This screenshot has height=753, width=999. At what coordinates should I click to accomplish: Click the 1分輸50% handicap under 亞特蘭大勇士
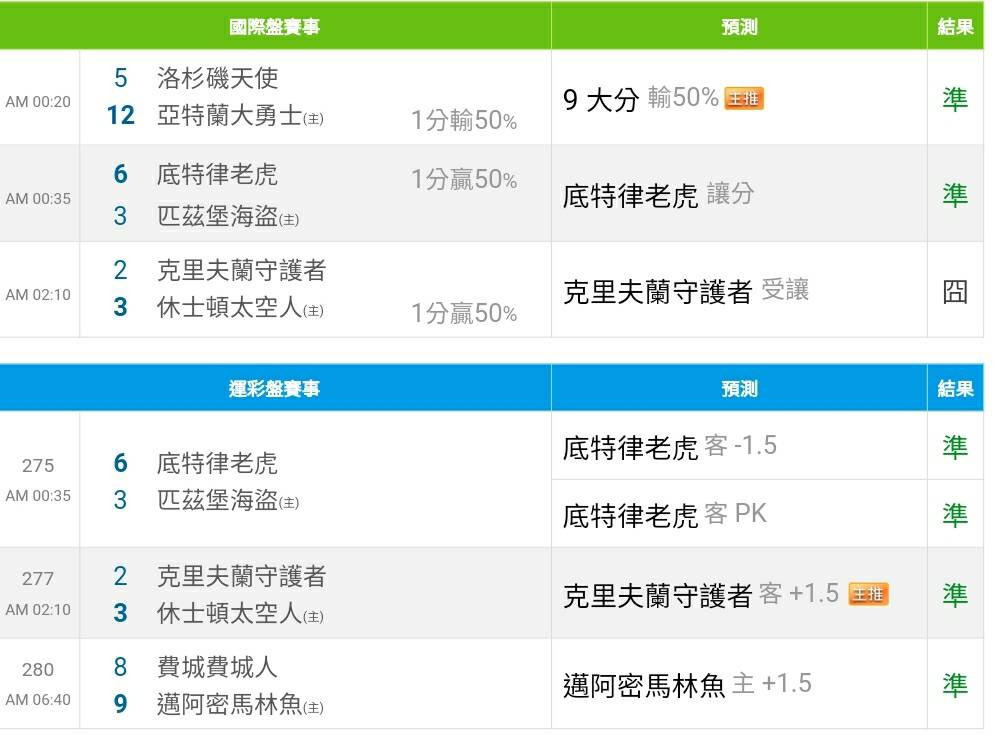[x=464, y=120]
